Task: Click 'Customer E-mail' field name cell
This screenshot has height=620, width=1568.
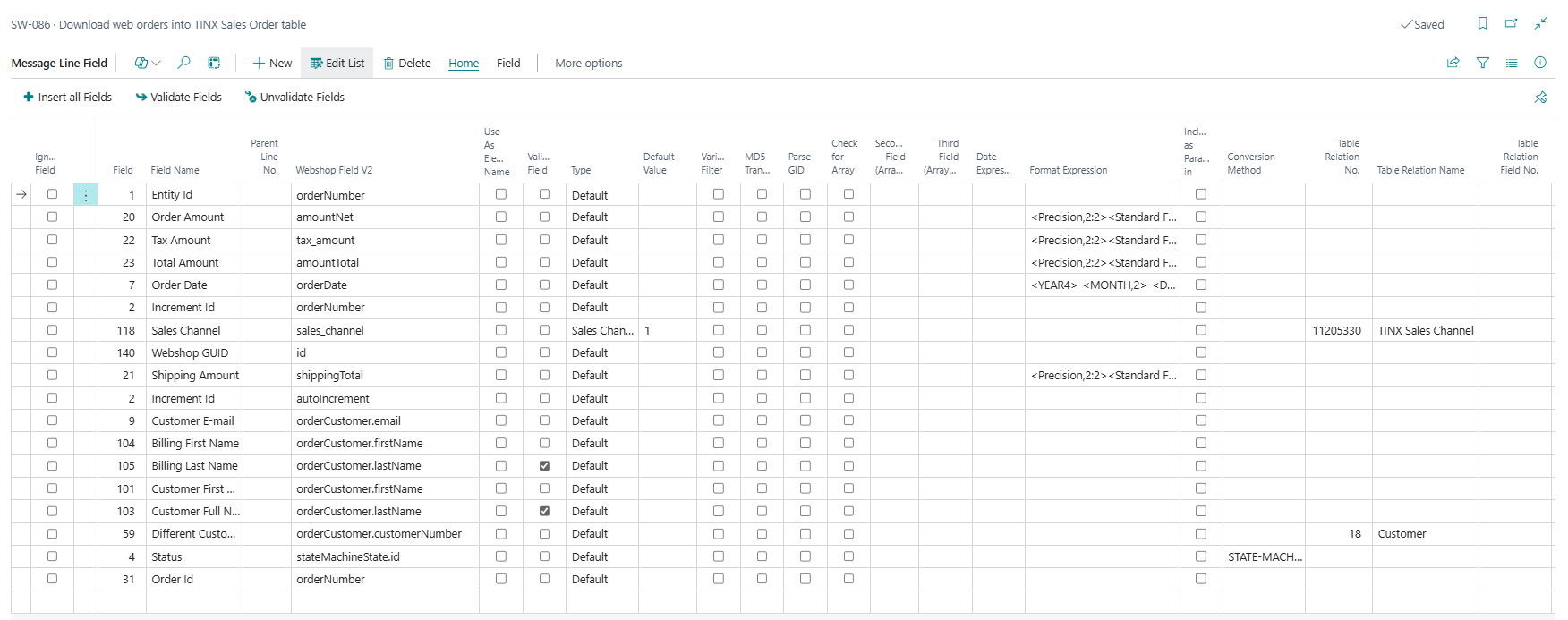Action: click(x=195, y=420)
